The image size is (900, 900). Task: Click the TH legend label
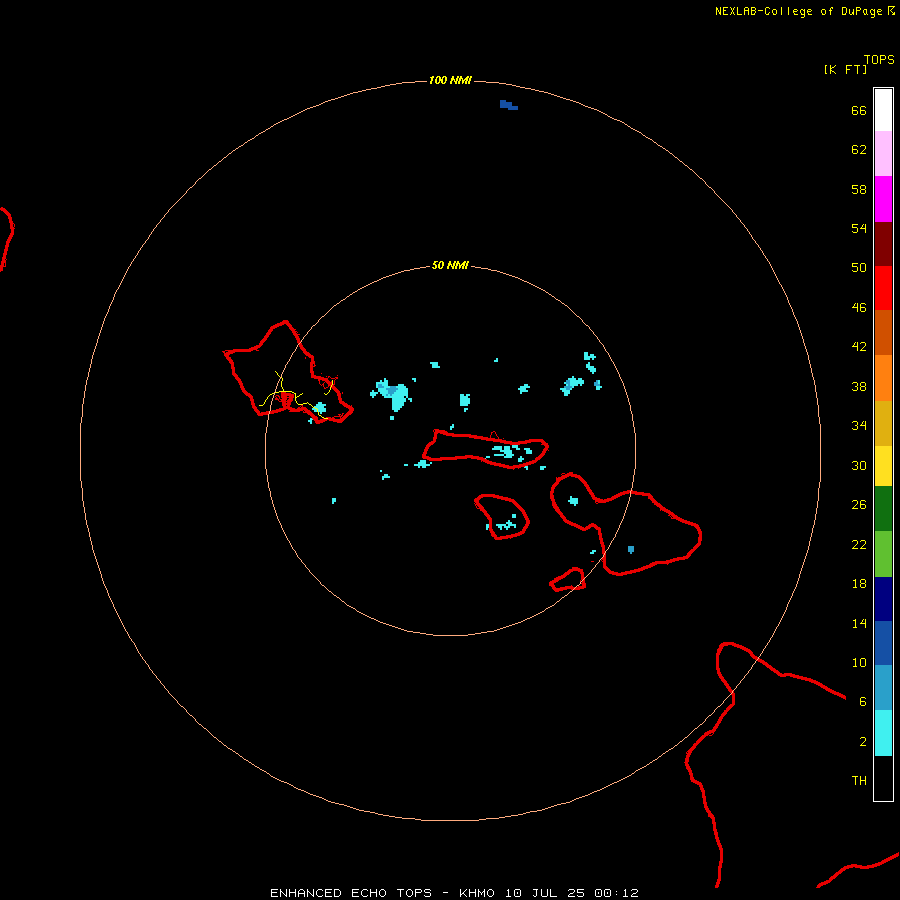click(x=859, y=781)
